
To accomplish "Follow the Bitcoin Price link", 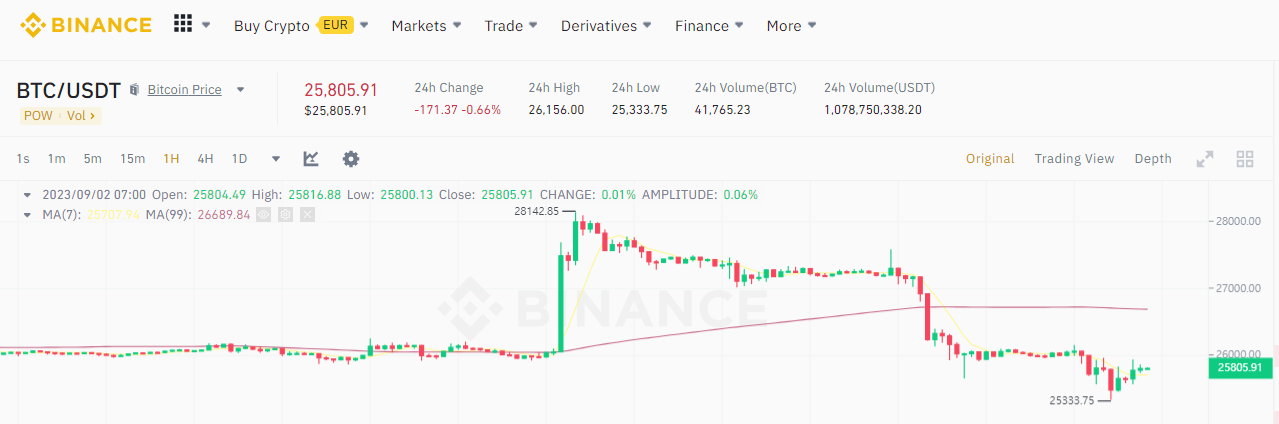I will pos(185,90).
